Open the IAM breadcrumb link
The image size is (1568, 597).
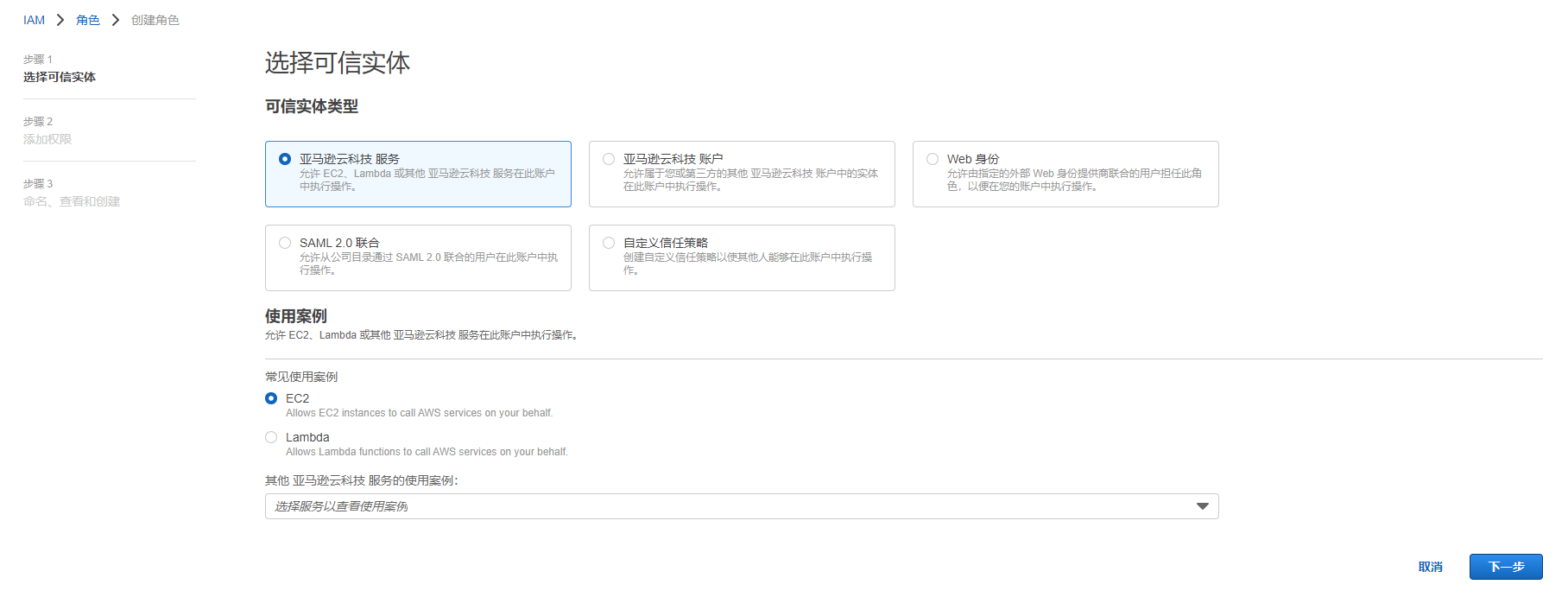click(x=34, y=20)
